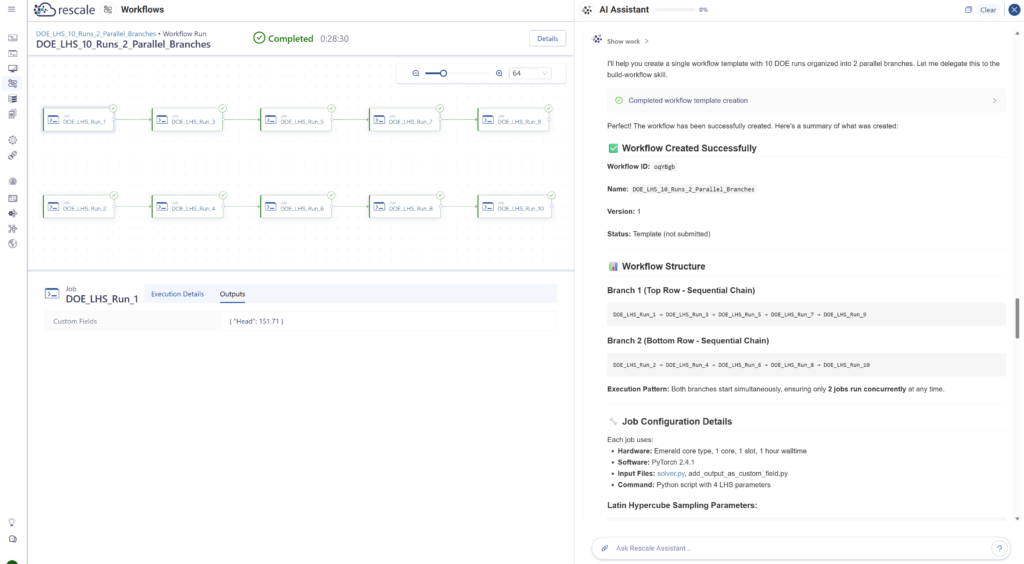The width and height of the screenshot is (1024, 564).
Task: Select the DOE_LHS_Run_5 job node
Action: coord(296,120)
